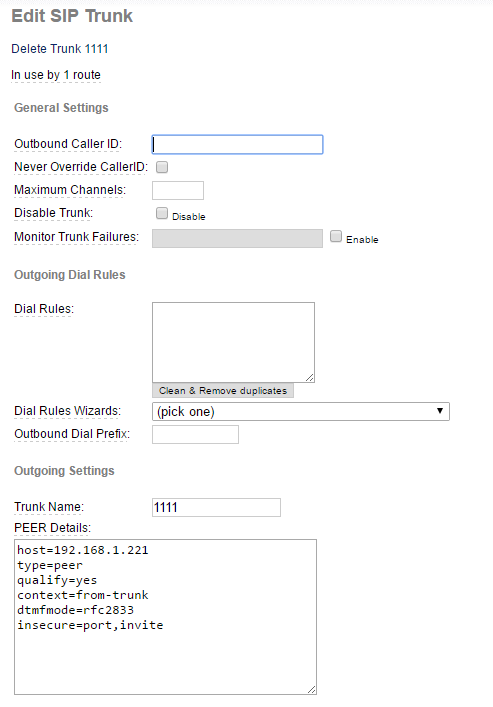Focus the Outbound Caller ID field
The width and height of the screenshot is (493, 707).
[237, 144]
